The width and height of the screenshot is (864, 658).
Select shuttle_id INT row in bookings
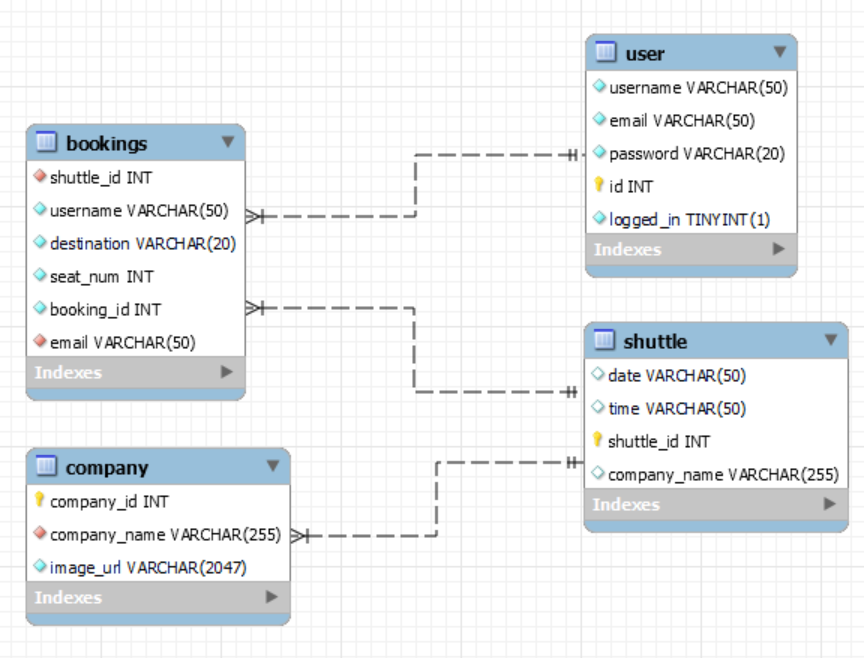(136, 177)
